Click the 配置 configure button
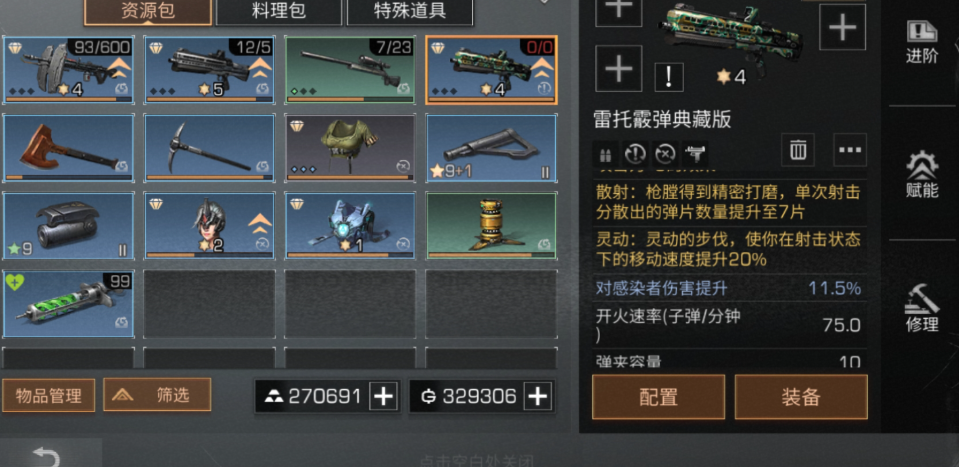The image size is (959, 467). 659,397
